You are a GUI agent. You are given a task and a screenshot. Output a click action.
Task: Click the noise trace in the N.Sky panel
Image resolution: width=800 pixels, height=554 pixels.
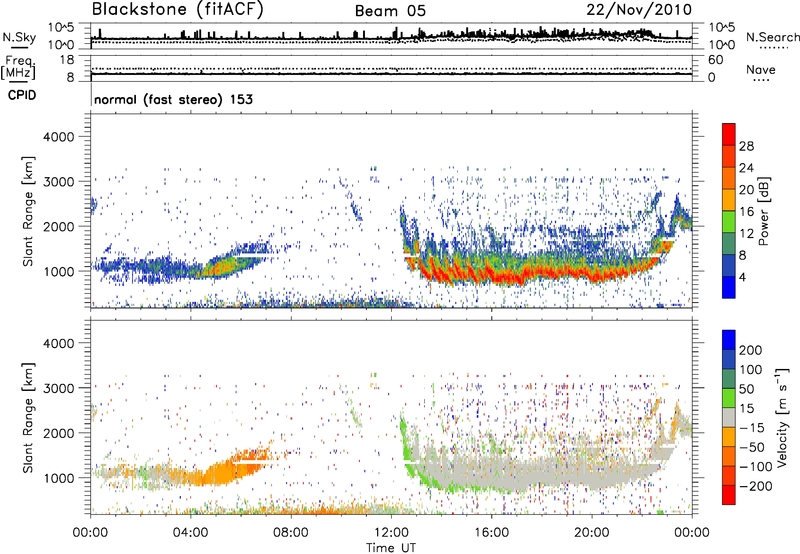(391, 38)
